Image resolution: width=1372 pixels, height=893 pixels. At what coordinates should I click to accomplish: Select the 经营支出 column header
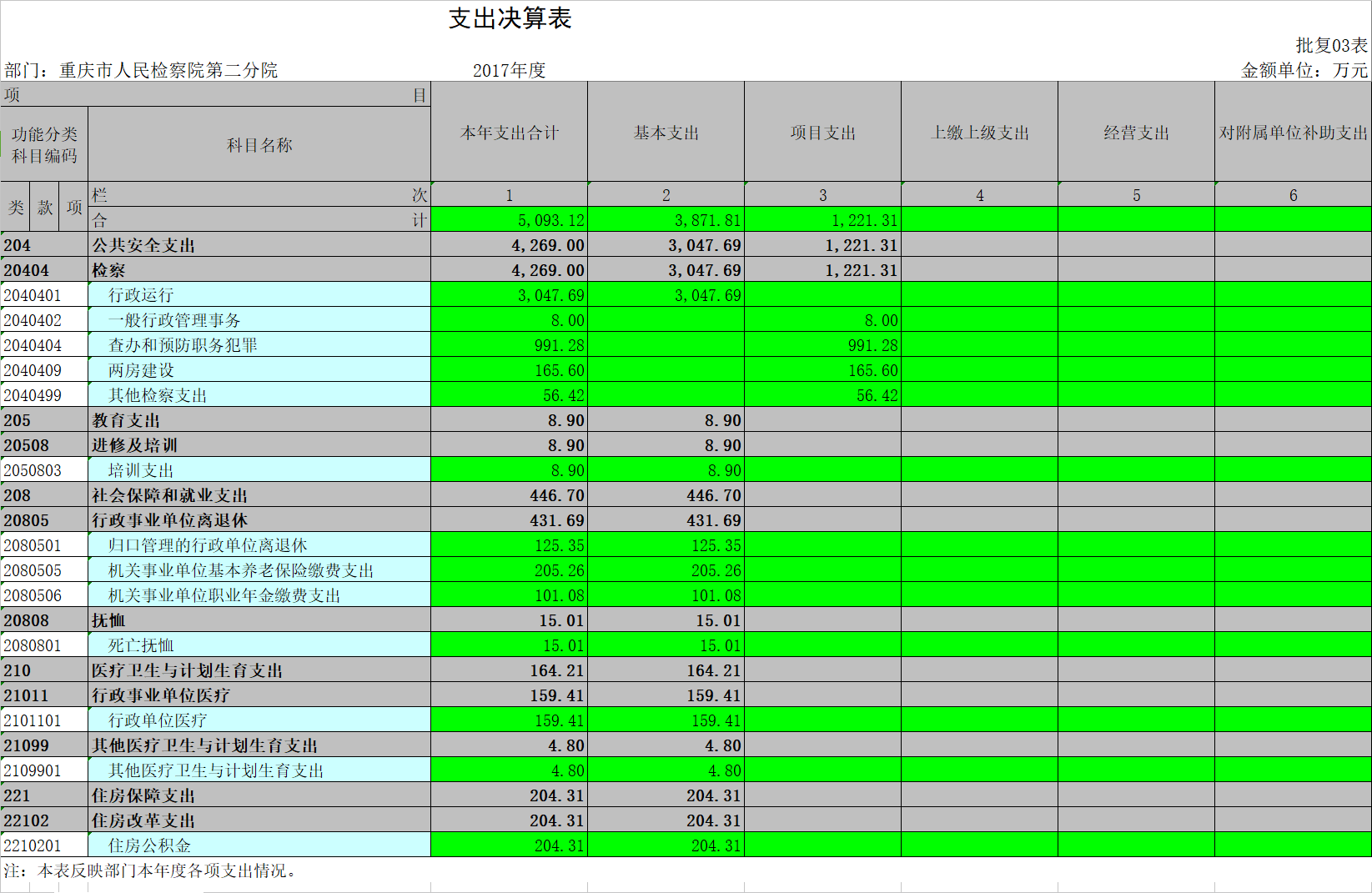point(1136,133)
